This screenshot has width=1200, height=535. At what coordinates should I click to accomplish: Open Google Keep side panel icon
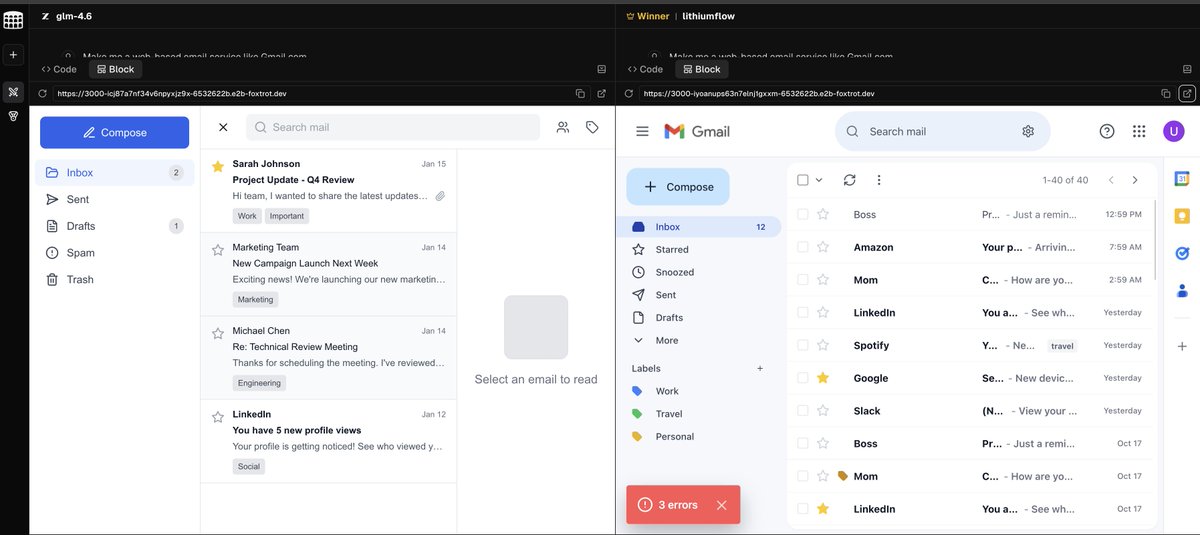(x=1182, y=216)
